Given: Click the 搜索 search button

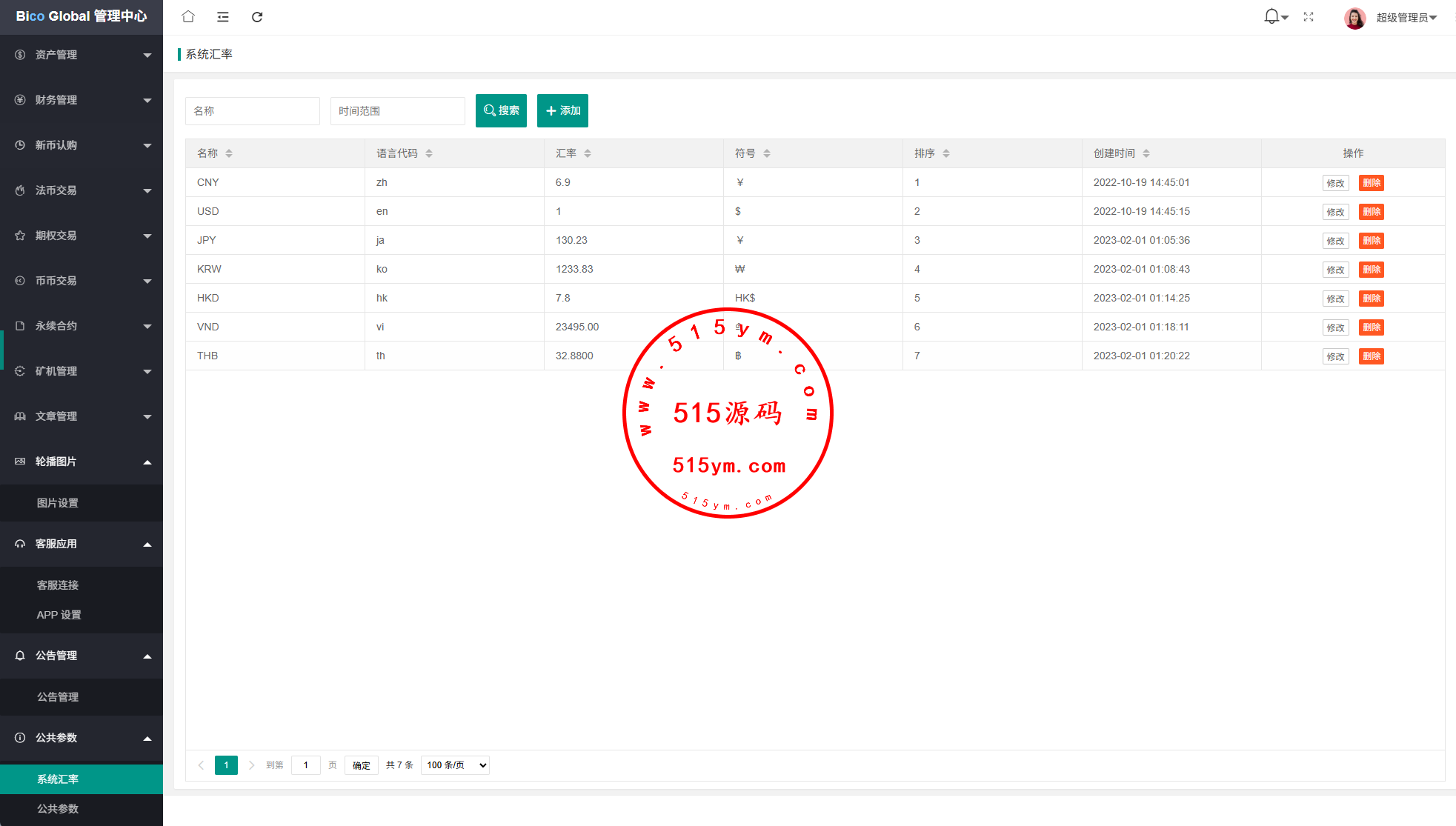Looking at the screenshot, I should (501, 110).
